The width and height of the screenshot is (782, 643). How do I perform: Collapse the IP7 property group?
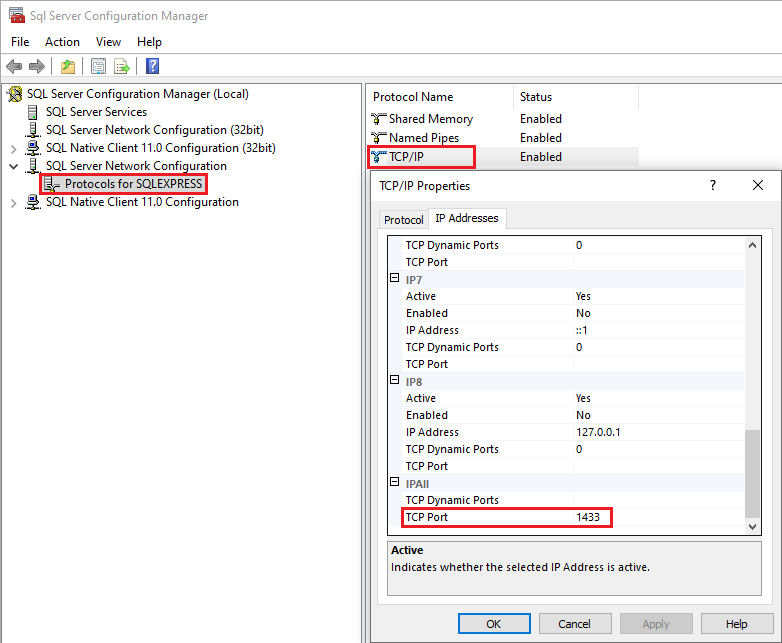coord(394,278)
